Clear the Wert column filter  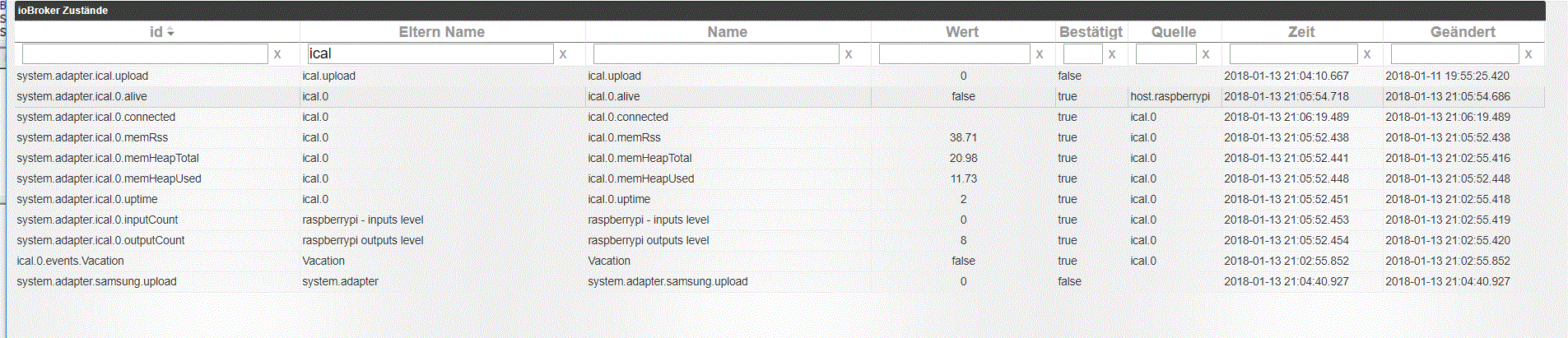point(1040,54)
